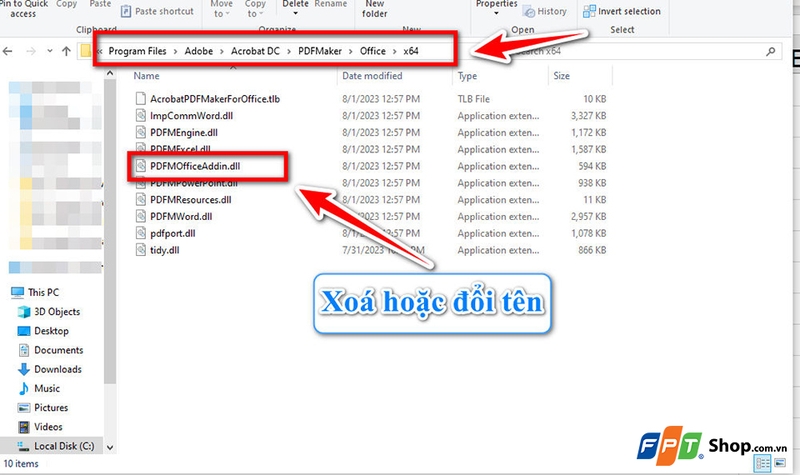This screenshot has width=800, height=475.
Task: Select Program Files in address path
Action: tap(137, 51)
